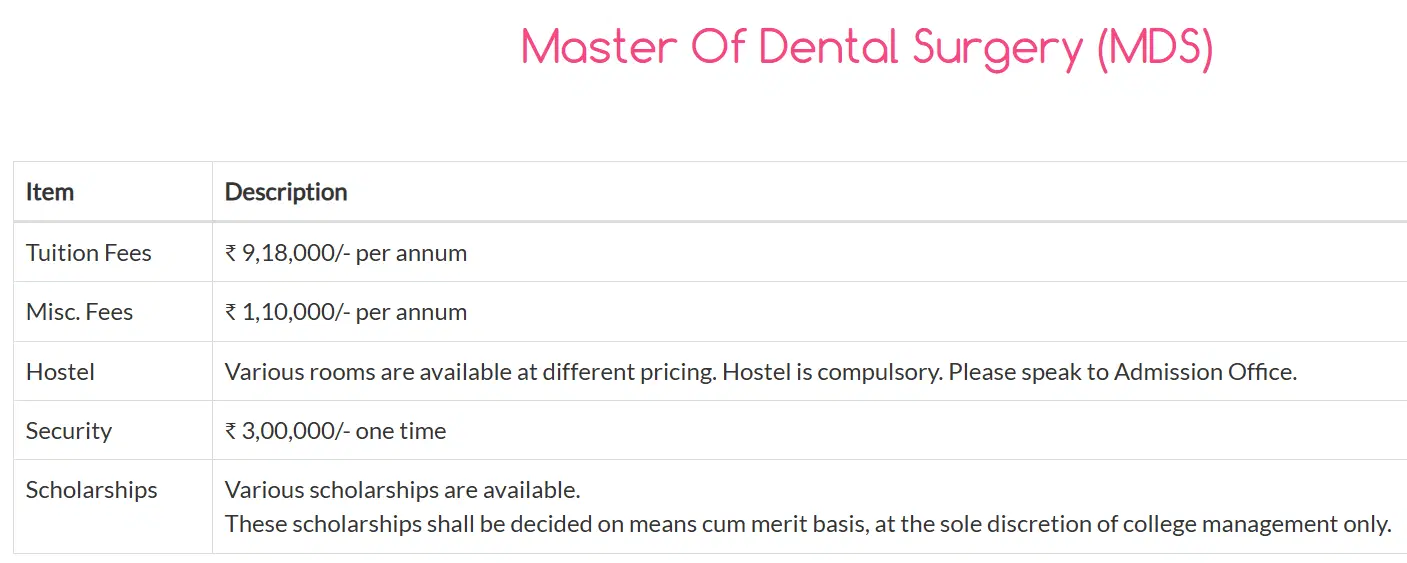
Task: Click the Hostel row label
Action: pos(60,372)
